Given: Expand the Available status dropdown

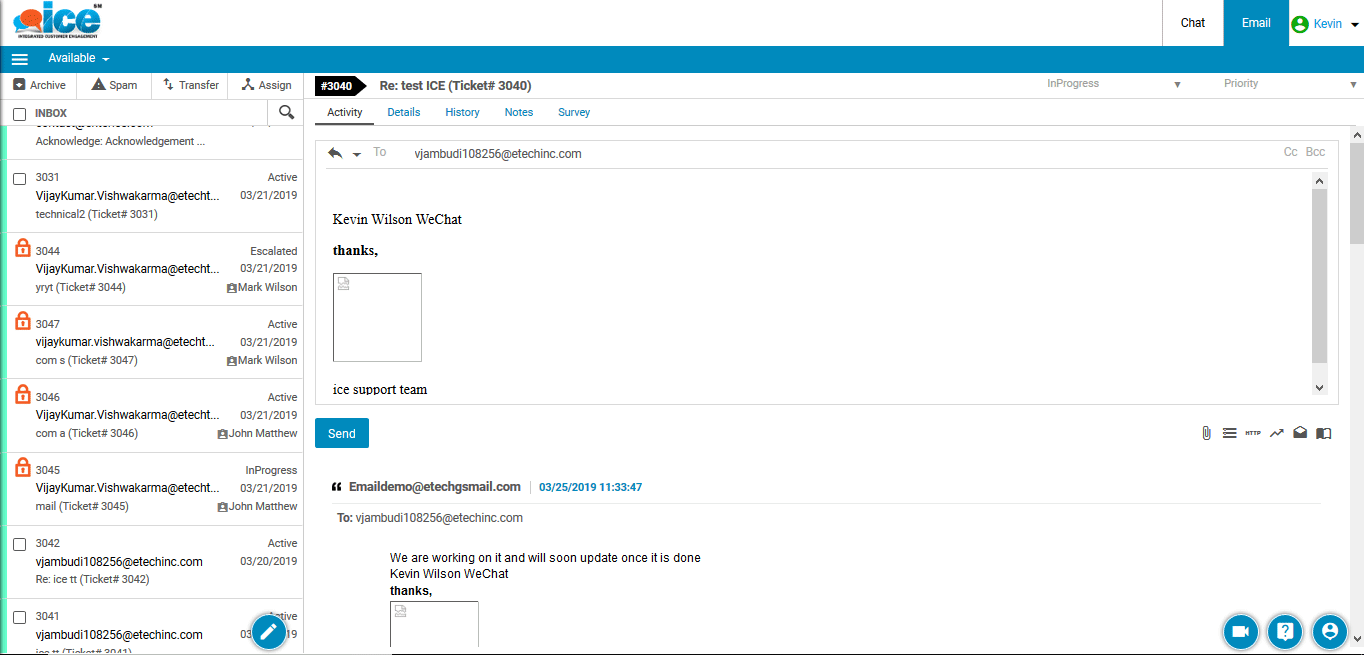Looking at the screenshot, I should 79,59.
